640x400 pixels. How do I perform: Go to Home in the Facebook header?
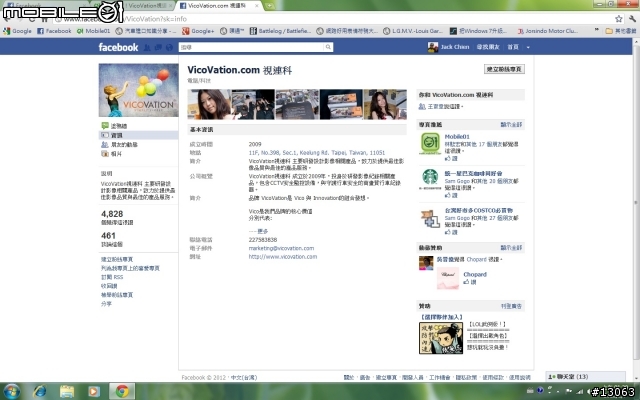tap(513, 47)
